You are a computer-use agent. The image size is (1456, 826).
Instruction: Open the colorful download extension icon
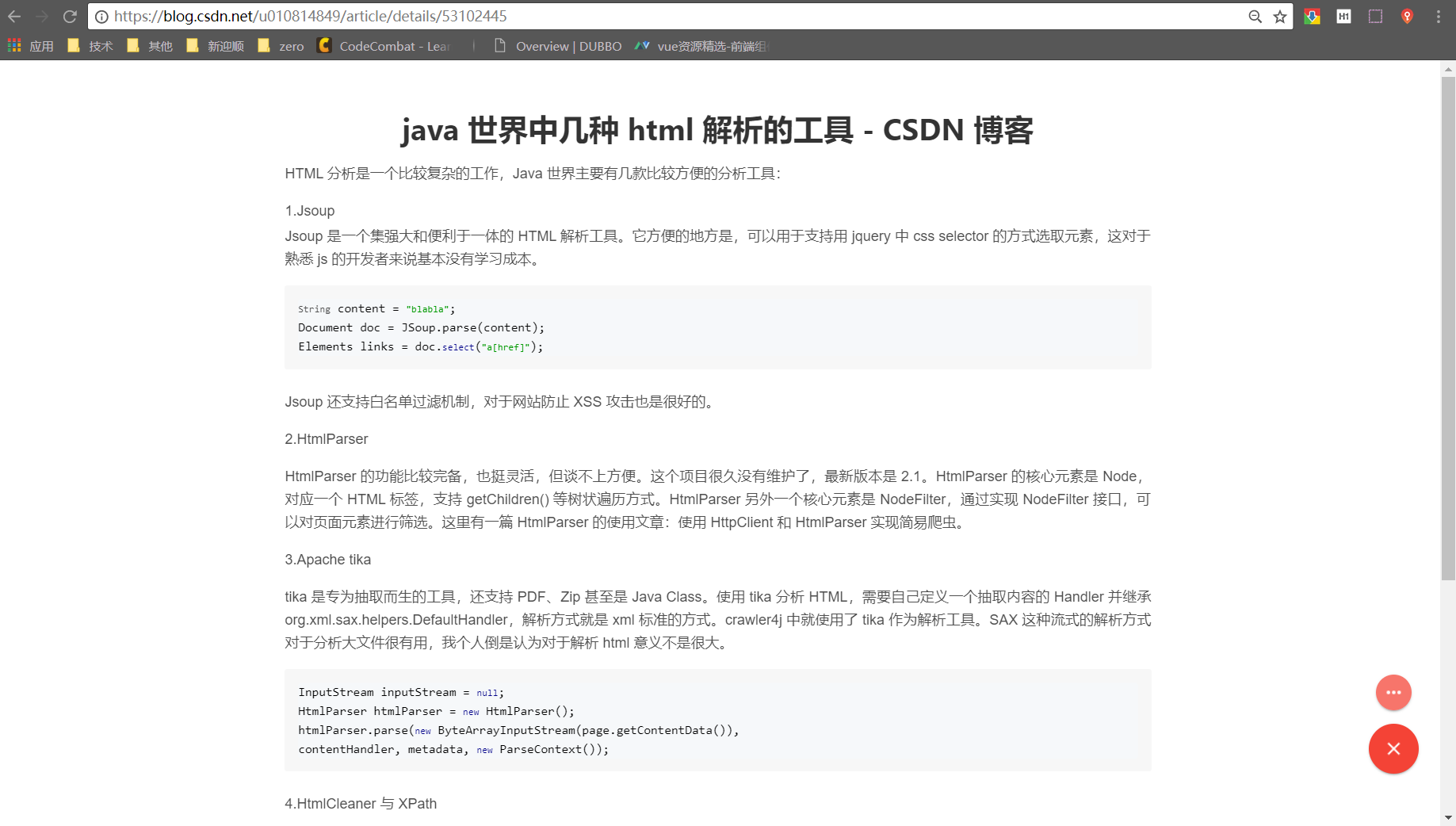(1313, 16)
